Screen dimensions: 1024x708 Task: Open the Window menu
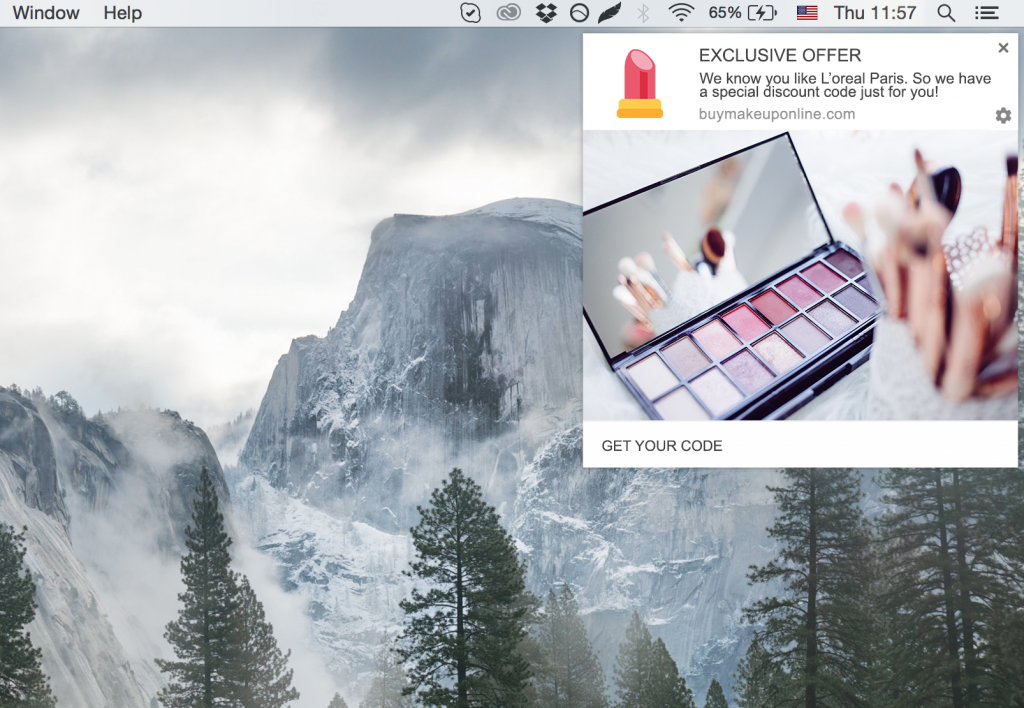point(46,13)
